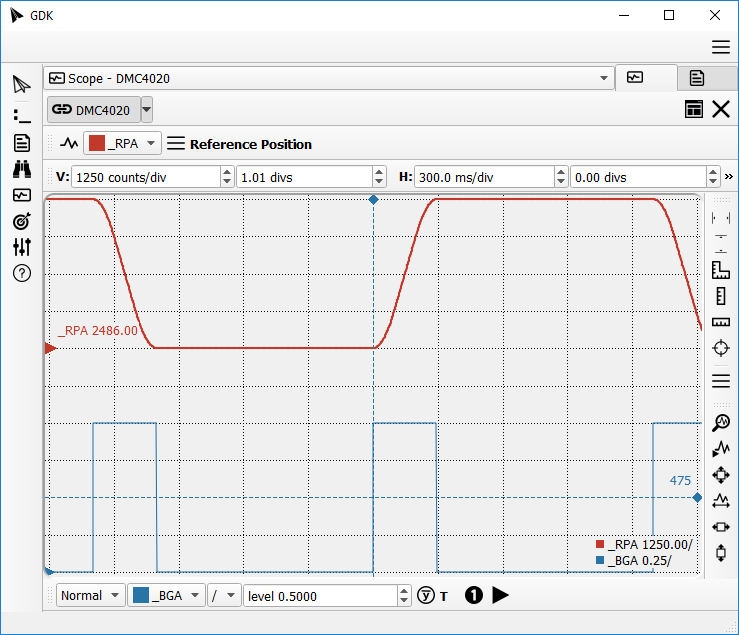The width and height of the screenshot is (739, 635).
Task: Open the trigger edge slope dropdown
Action: [x=225, y=595]
